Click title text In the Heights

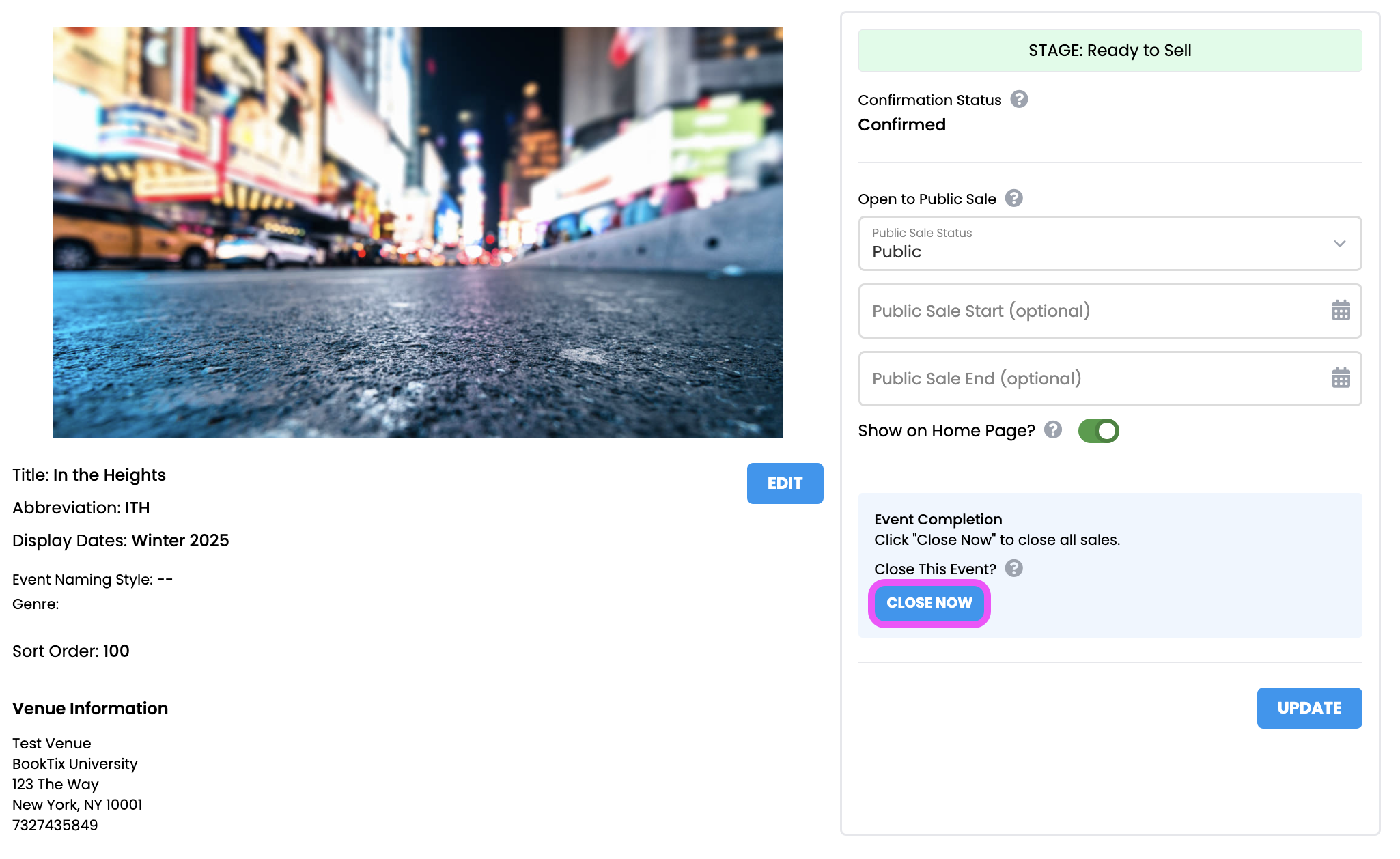pos(109,475)
